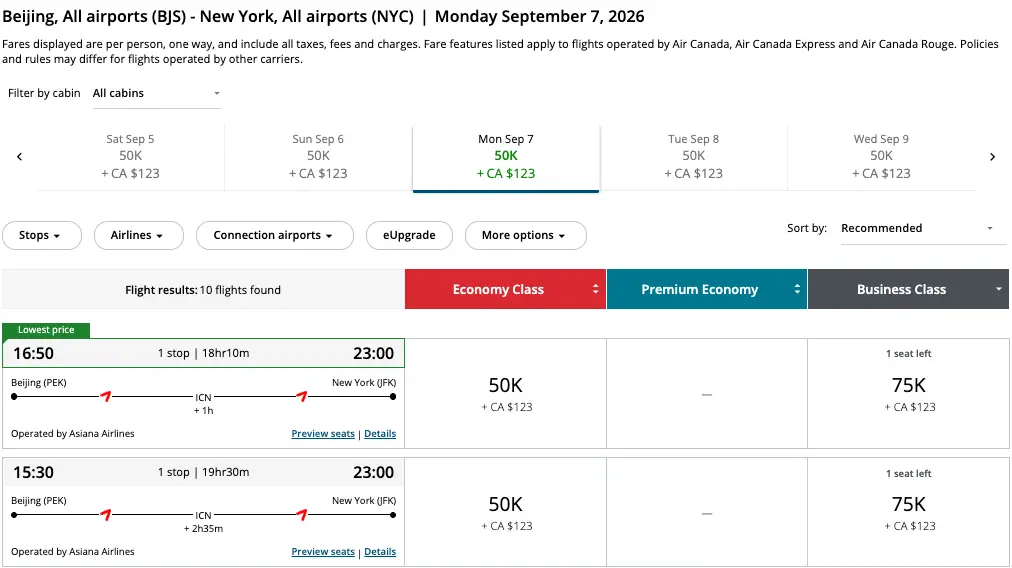Open the Airlines filter dropdown
1012x568 pixels.
coord(138,236)
